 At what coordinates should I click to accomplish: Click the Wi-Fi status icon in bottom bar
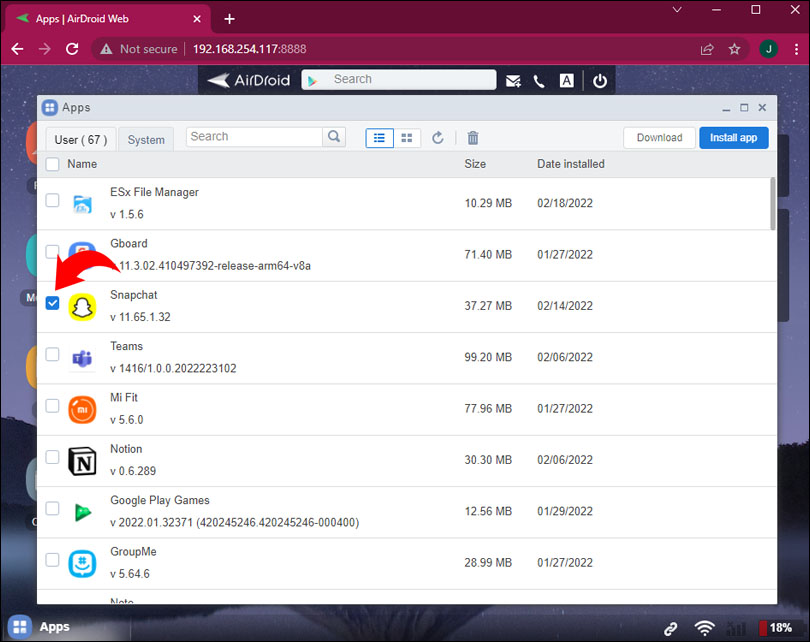pos(704,628)
